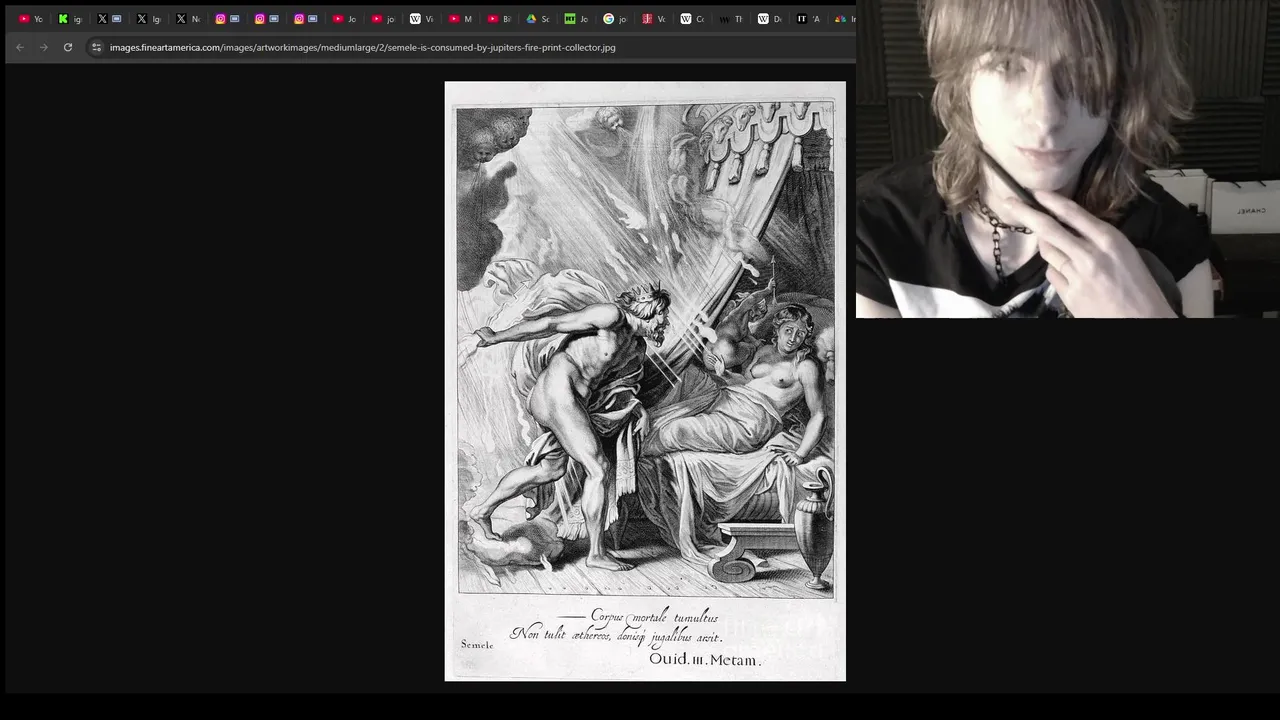This screenshot has height=720, width=1280.
Task: Open the X tab labeled "Ne"
Action: tap(188, 19)
